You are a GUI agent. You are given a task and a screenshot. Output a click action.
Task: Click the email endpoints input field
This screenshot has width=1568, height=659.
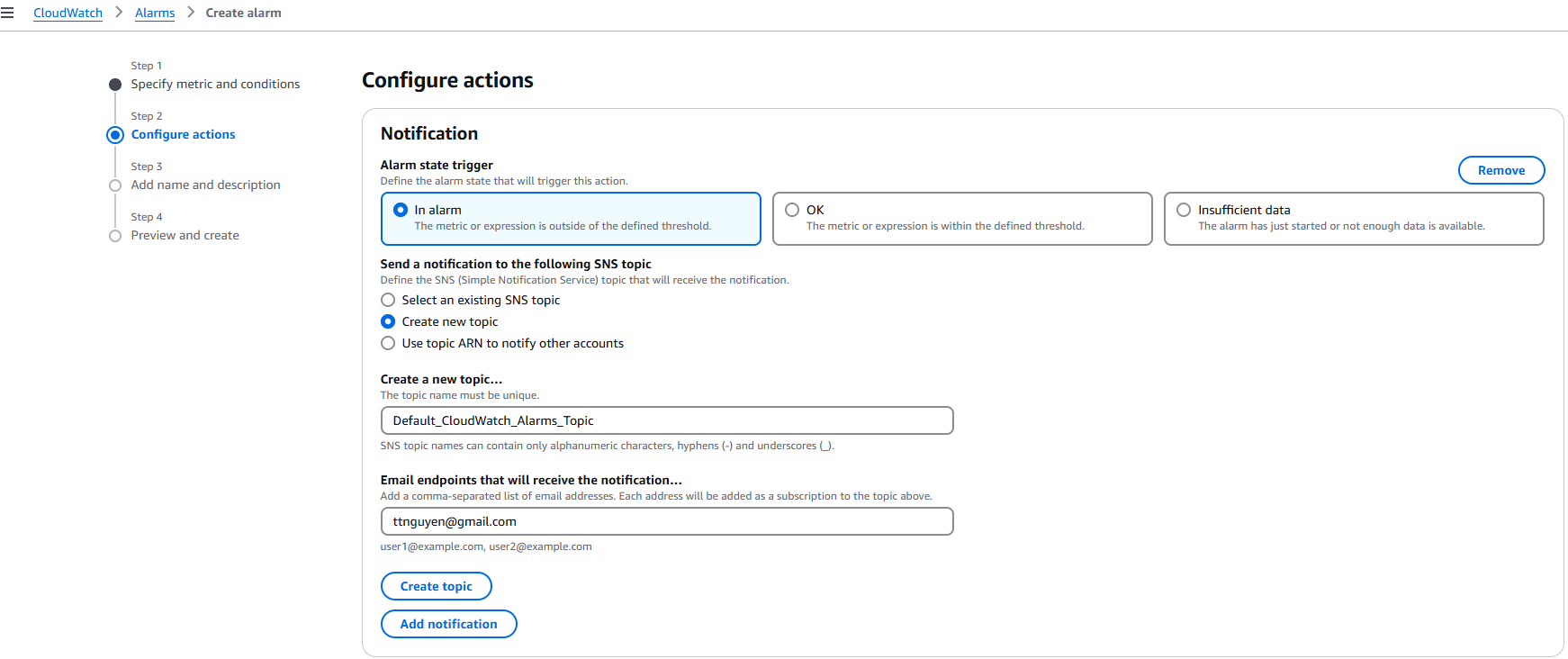pos(666,521)
